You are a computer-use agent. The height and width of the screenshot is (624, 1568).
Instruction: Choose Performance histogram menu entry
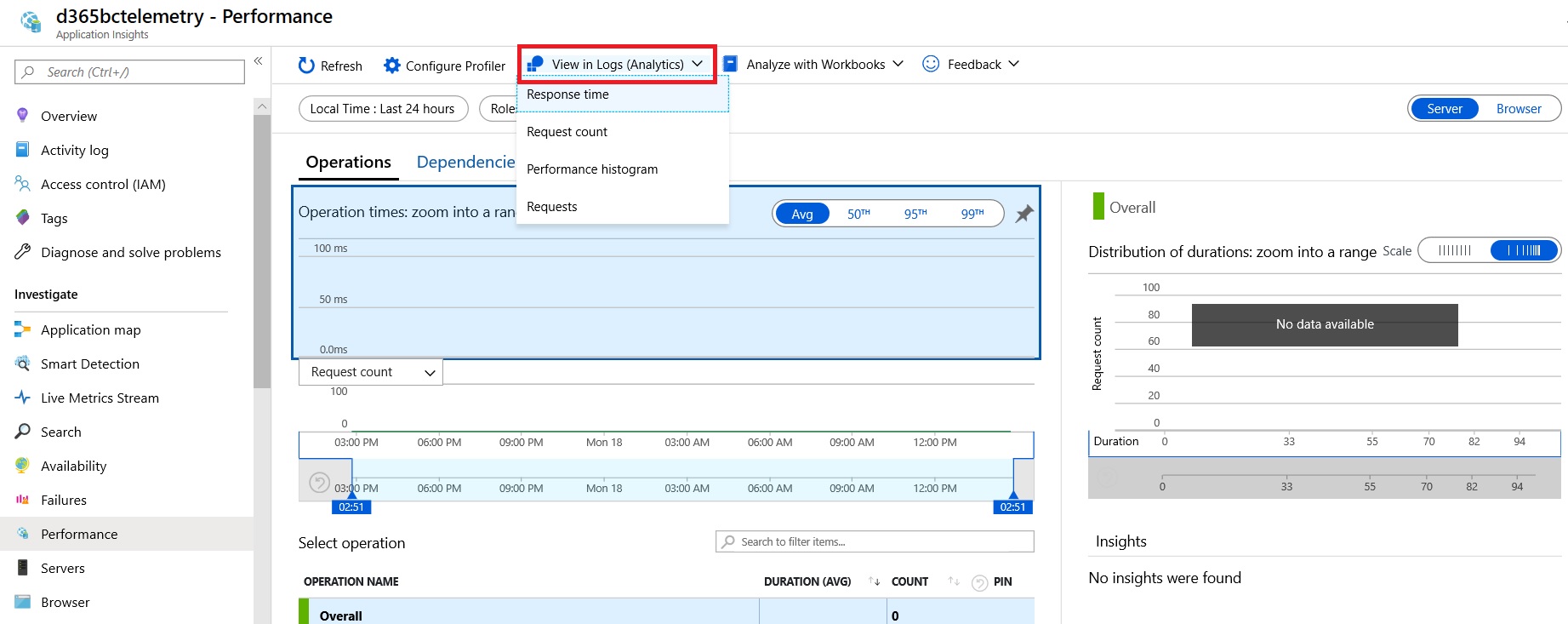tap(623, 169)
